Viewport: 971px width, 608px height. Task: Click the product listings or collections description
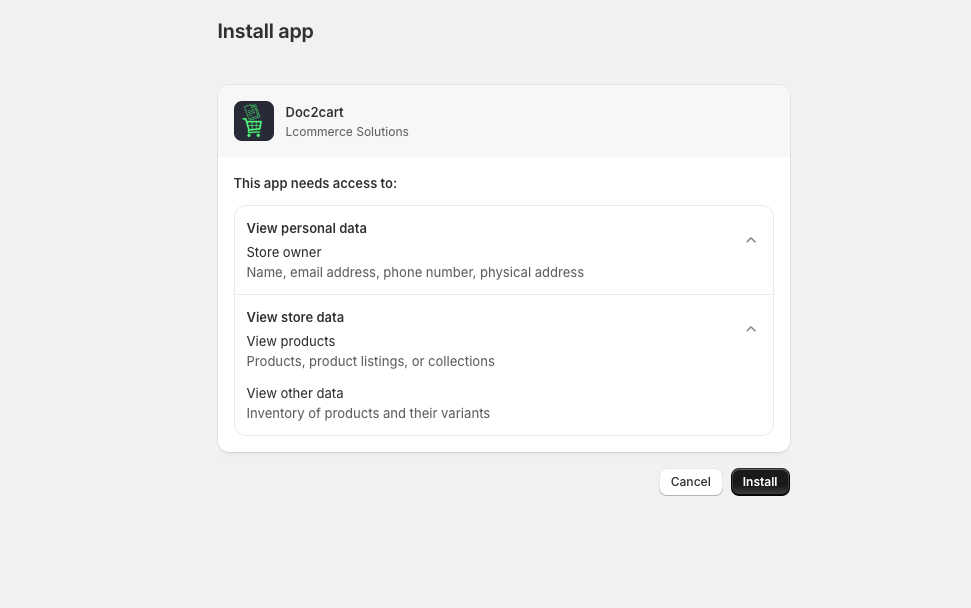coord(371,361)
